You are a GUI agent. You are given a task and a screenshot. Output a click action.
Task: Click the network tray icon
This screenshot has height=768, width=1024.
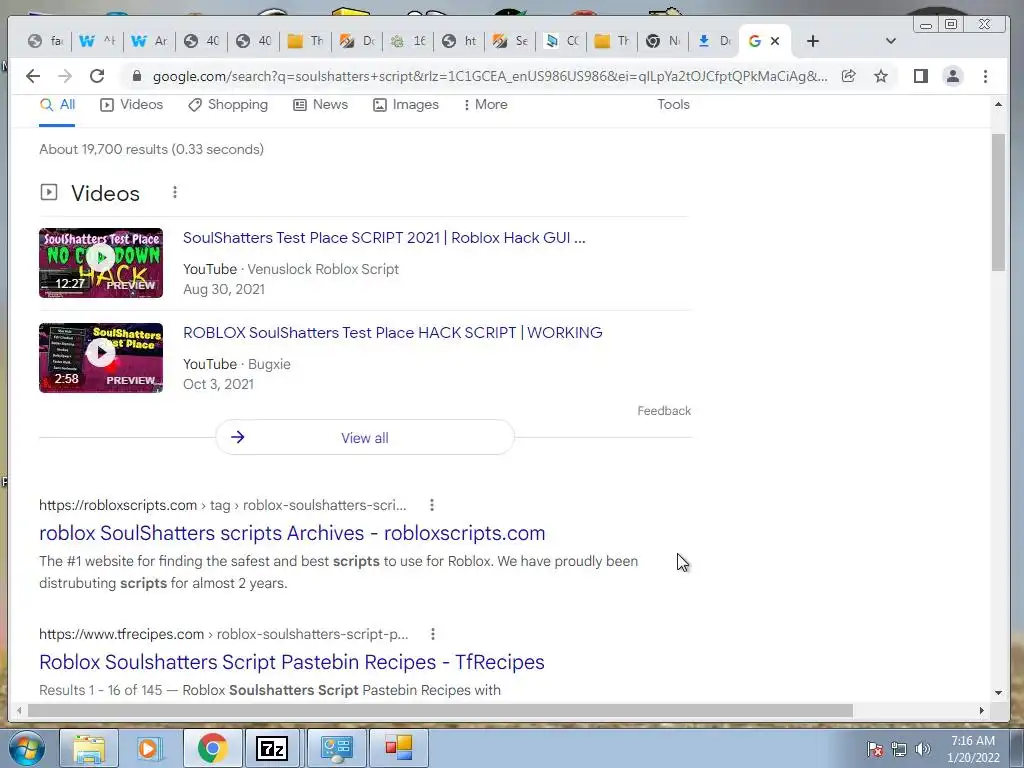tap(899, 749)
